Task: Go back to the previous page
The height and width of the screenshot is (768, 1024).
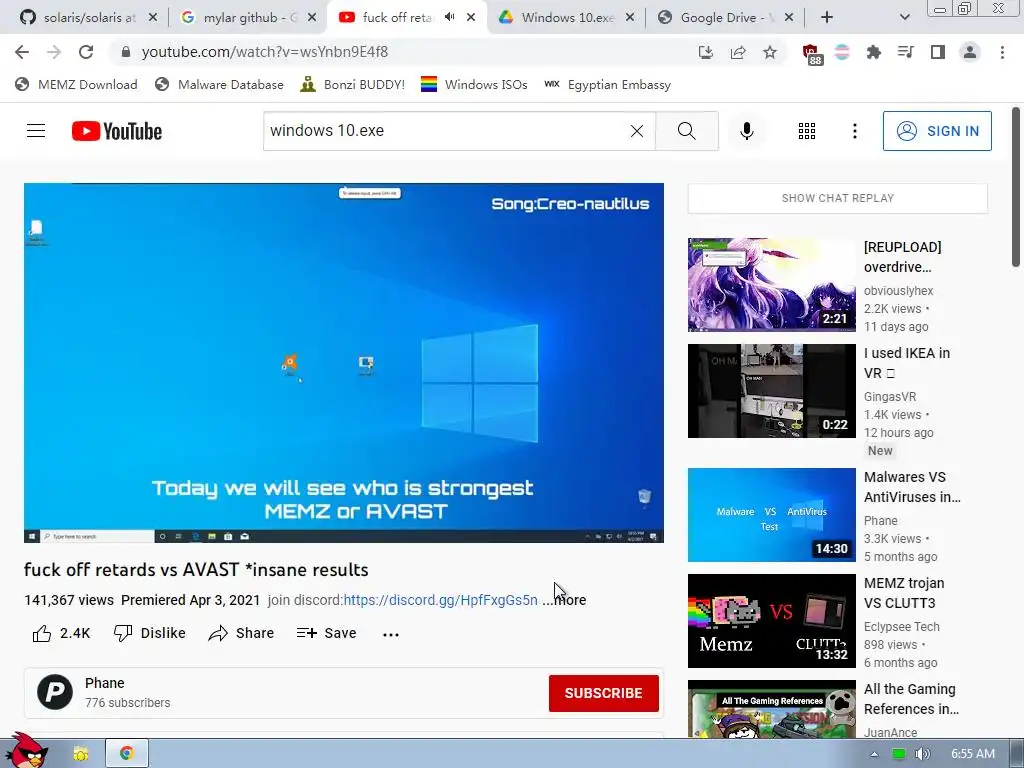Action: [22, 52]
